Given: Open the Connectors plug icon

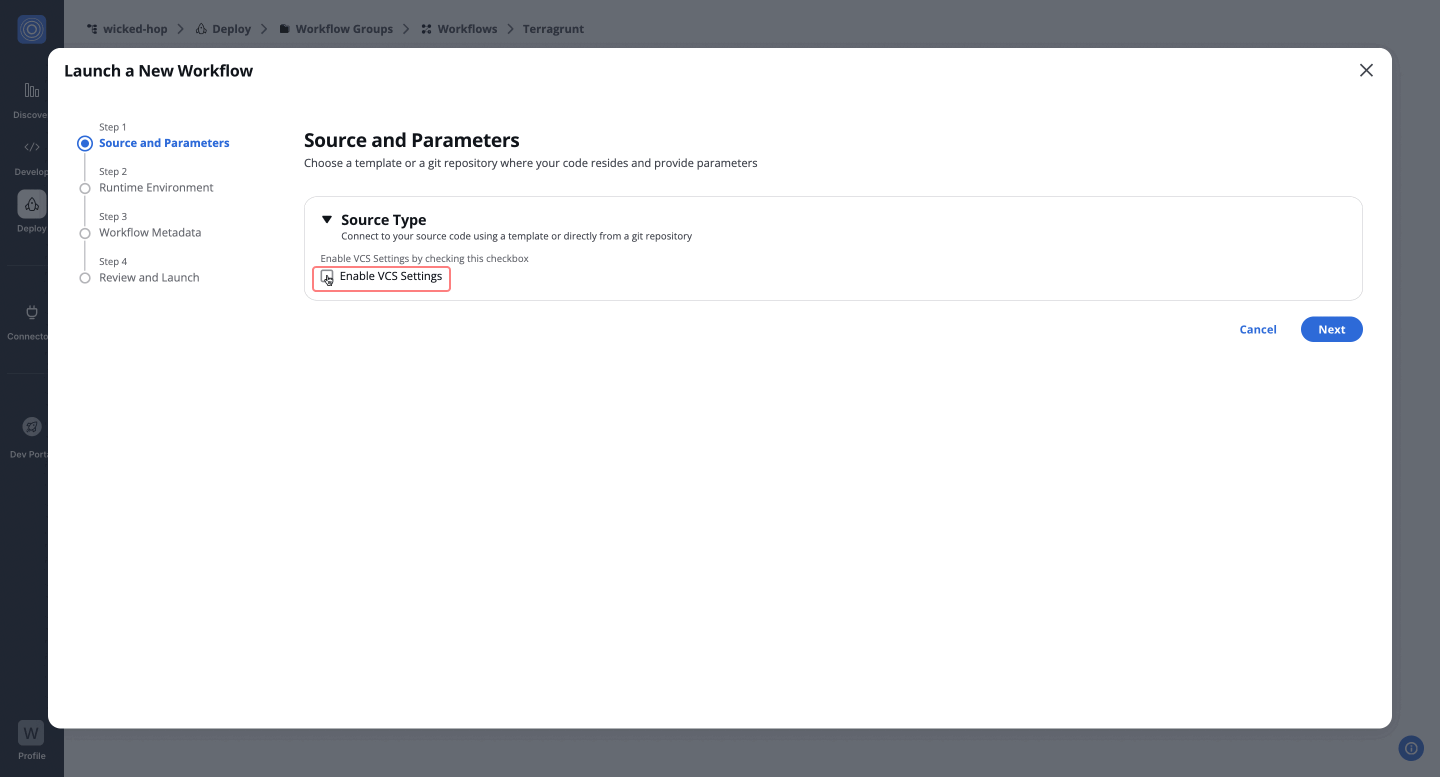Looking at the screenshot, I should coord(31,312).
